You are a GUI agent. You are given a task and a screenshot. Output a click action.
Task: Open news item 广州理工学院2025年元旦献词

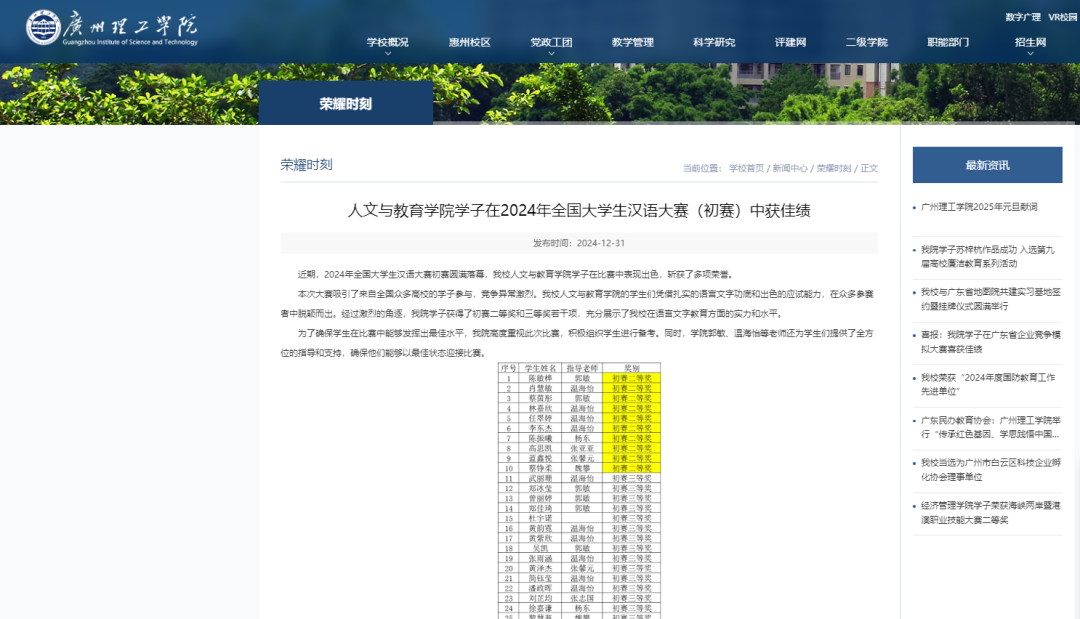coord(979,206)
